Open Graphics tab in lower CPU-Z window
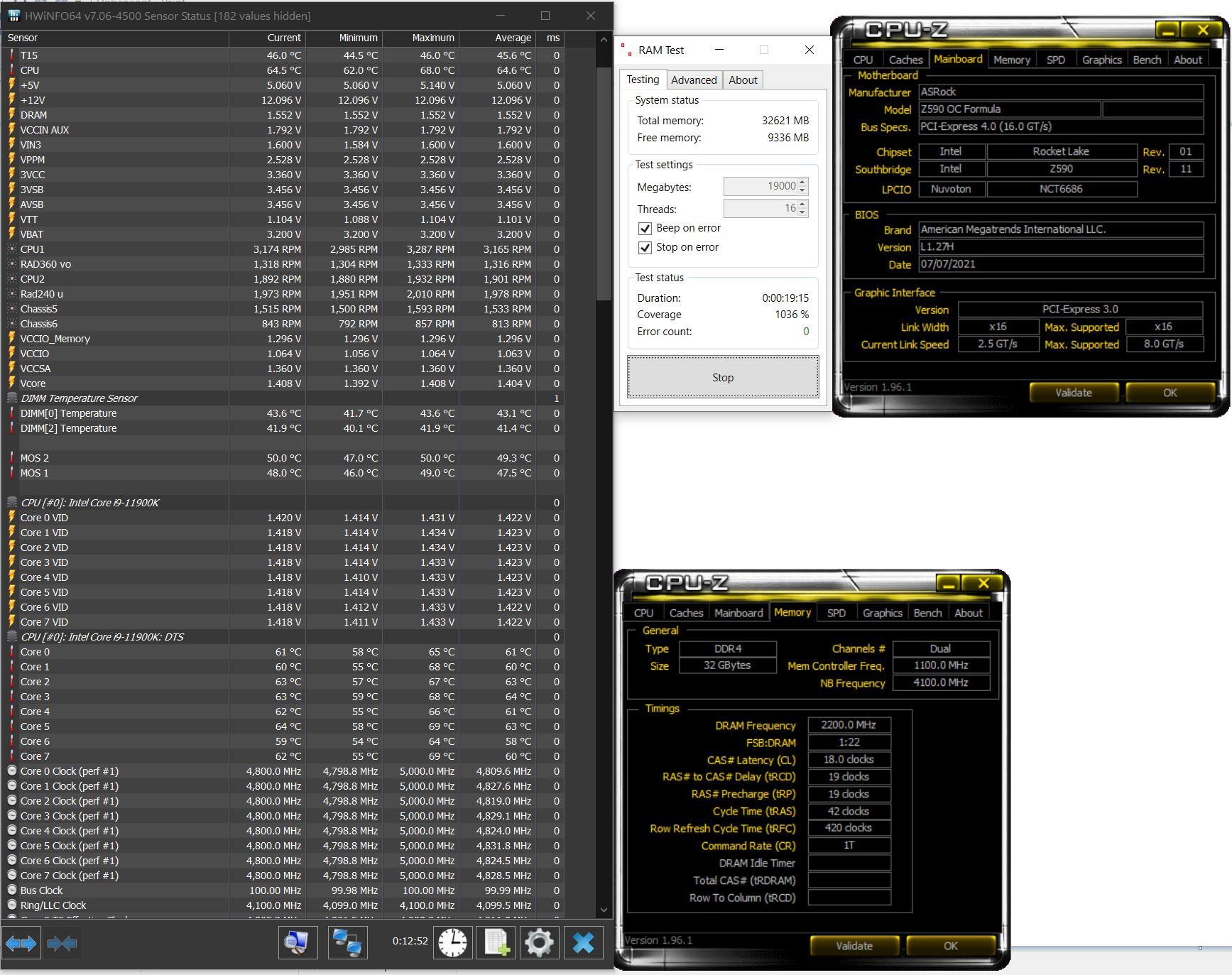Image resolution: width=1232 pixels, height=975 pixels. pyautogui.click(x=882, y=613)
